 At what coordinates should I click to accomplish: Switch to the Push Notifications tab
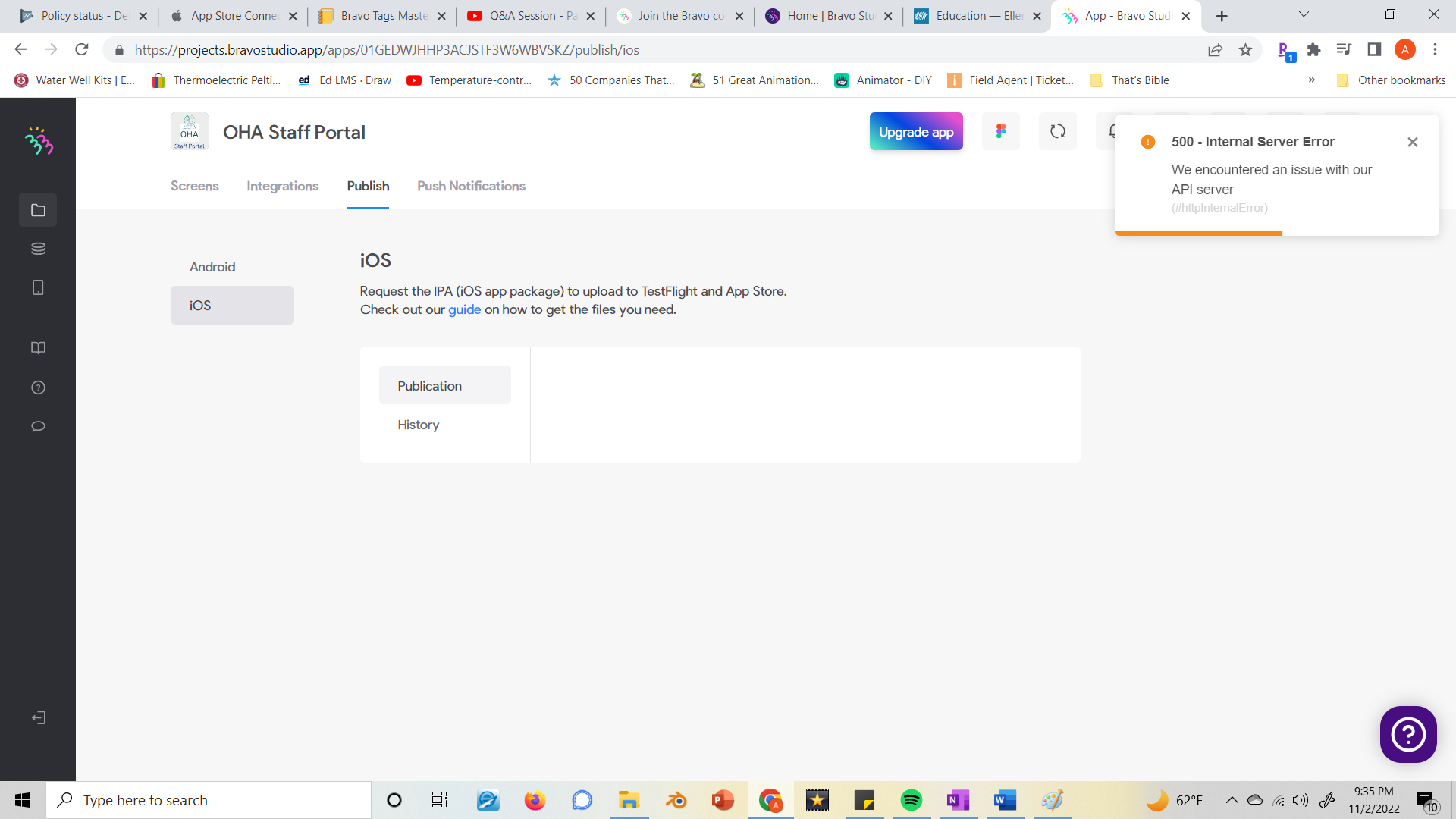(471, 186)
